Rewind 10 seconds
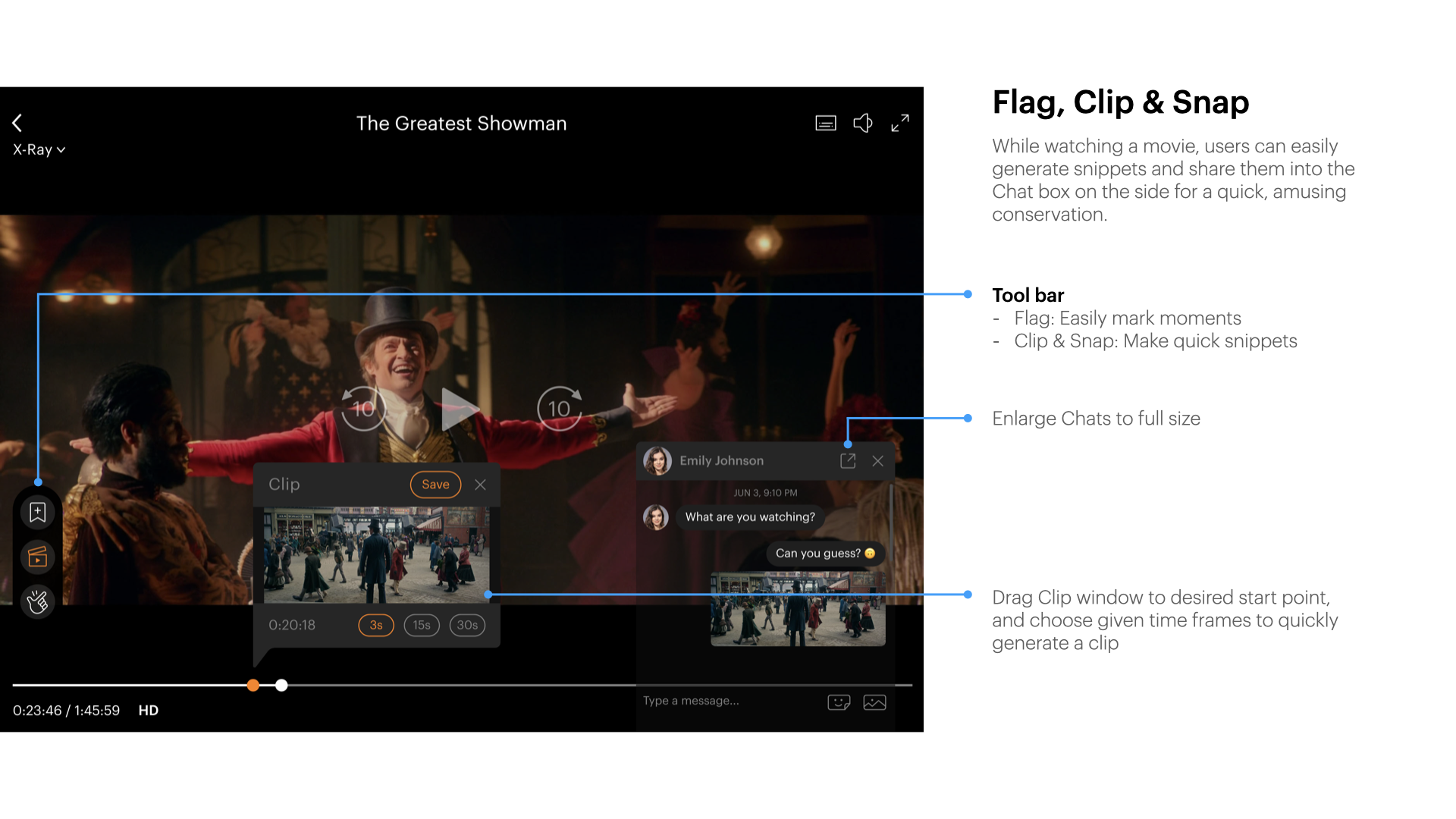Image resolution: width=1456 pixels, height=819 pixels. (x=363, y=409)
